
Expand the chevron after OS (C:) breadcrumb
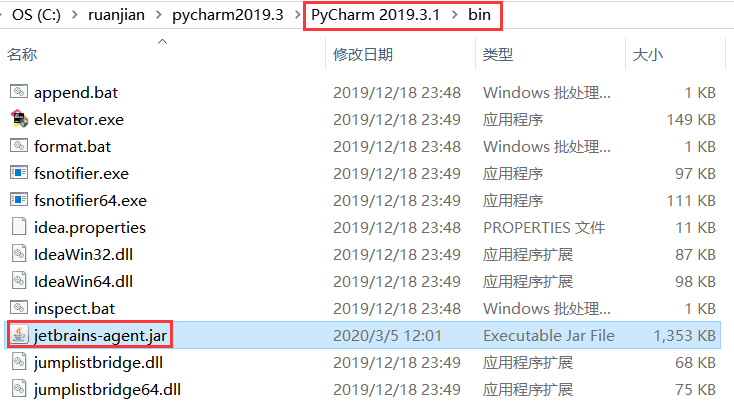[74, 15]
